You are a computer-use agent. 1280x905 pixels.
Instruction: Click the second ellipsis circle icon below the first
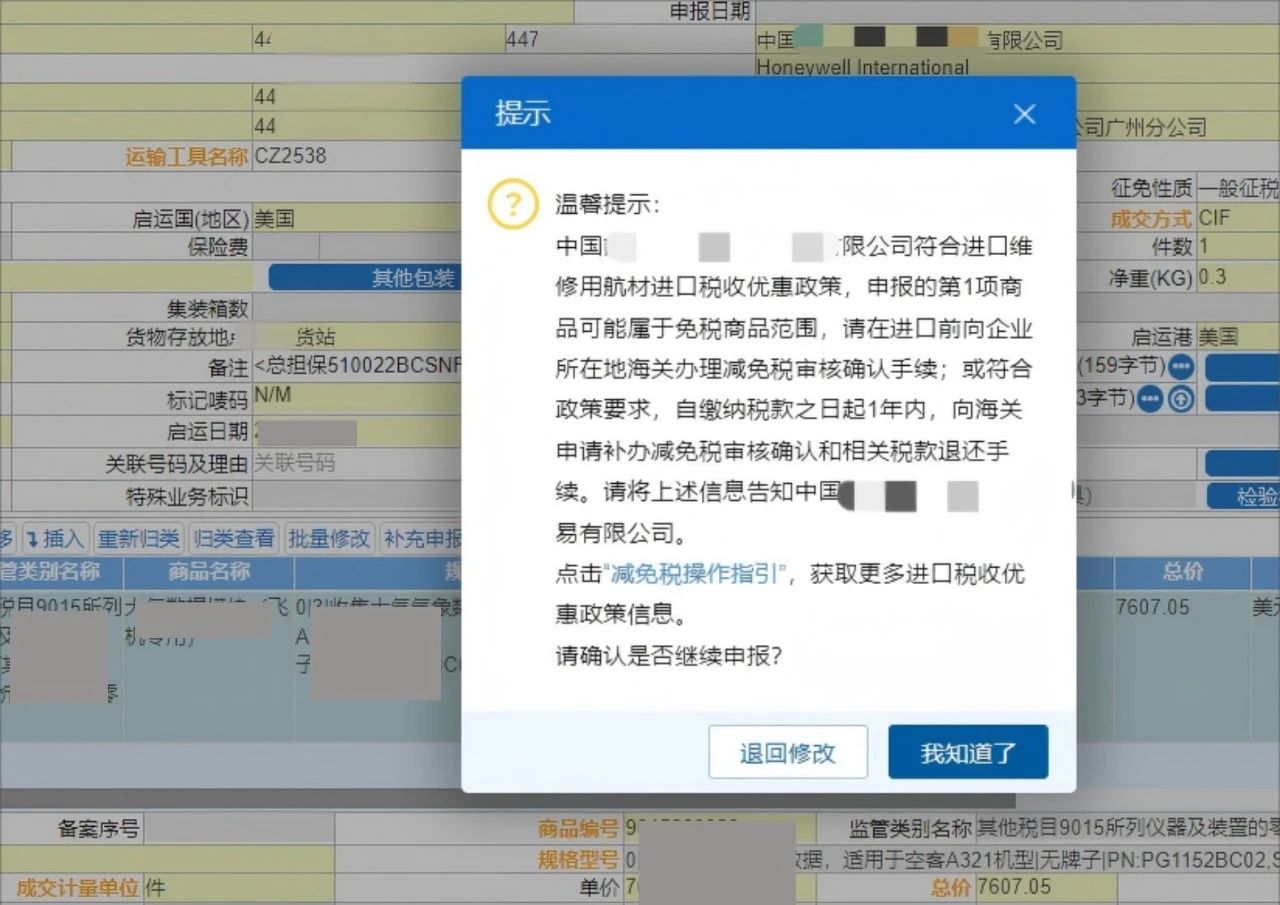(x=1149, y=396)
